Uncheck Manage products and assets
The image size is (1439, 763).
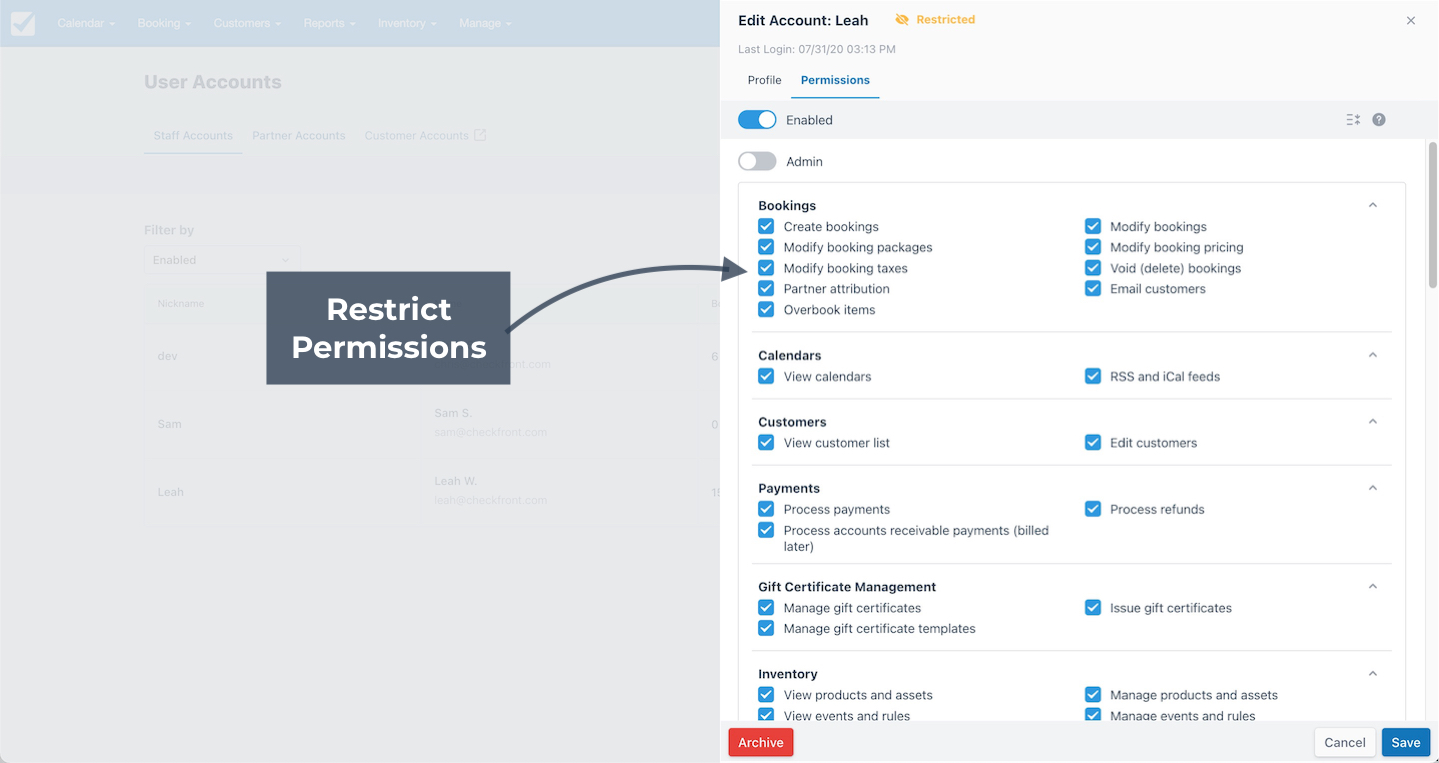pos(1093,694)
